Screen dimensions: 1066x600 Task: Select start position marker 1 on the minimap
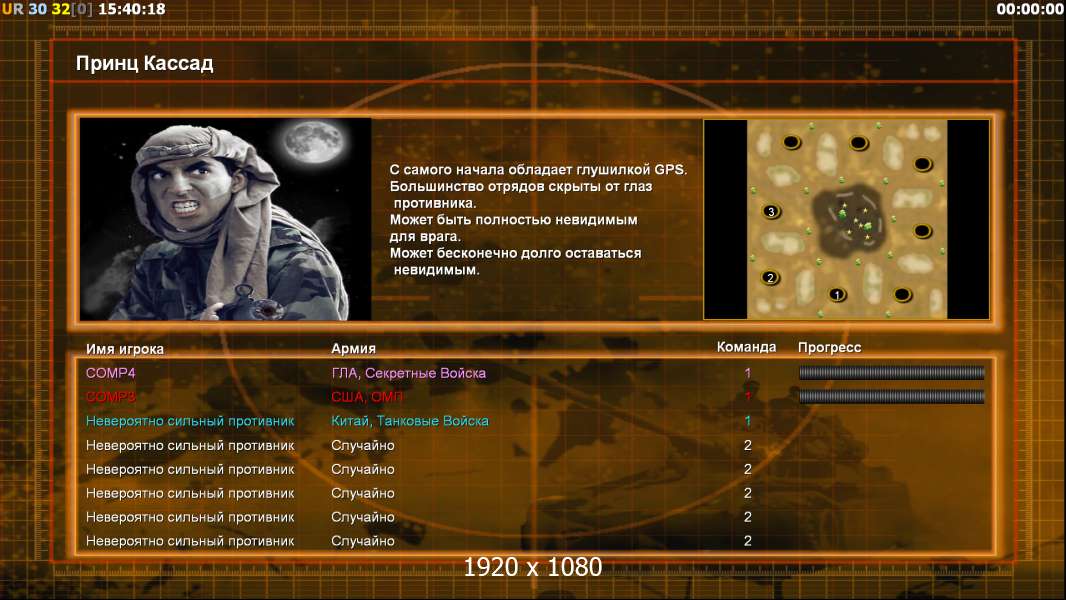(838, 294)
